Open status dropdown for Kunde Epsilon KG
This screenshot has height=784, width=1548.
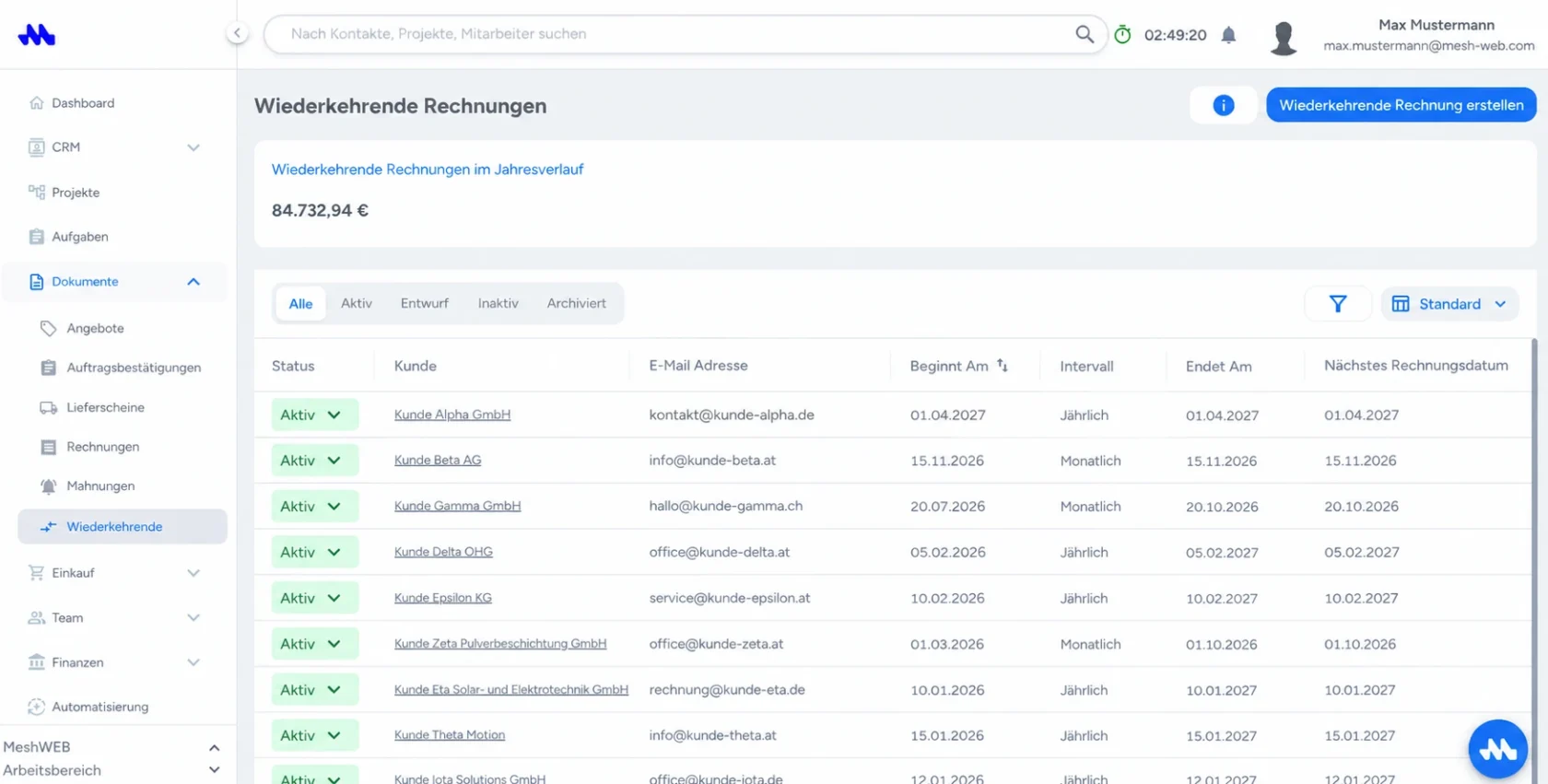(x=314, y=598)
